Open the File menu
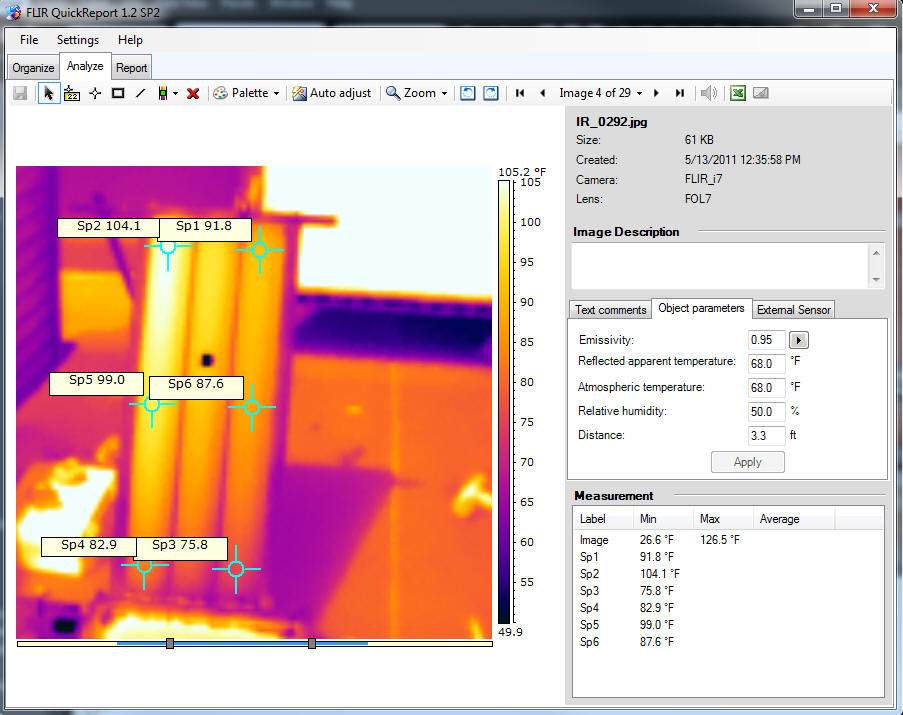903x715 pixels. (x=29, y=40)
